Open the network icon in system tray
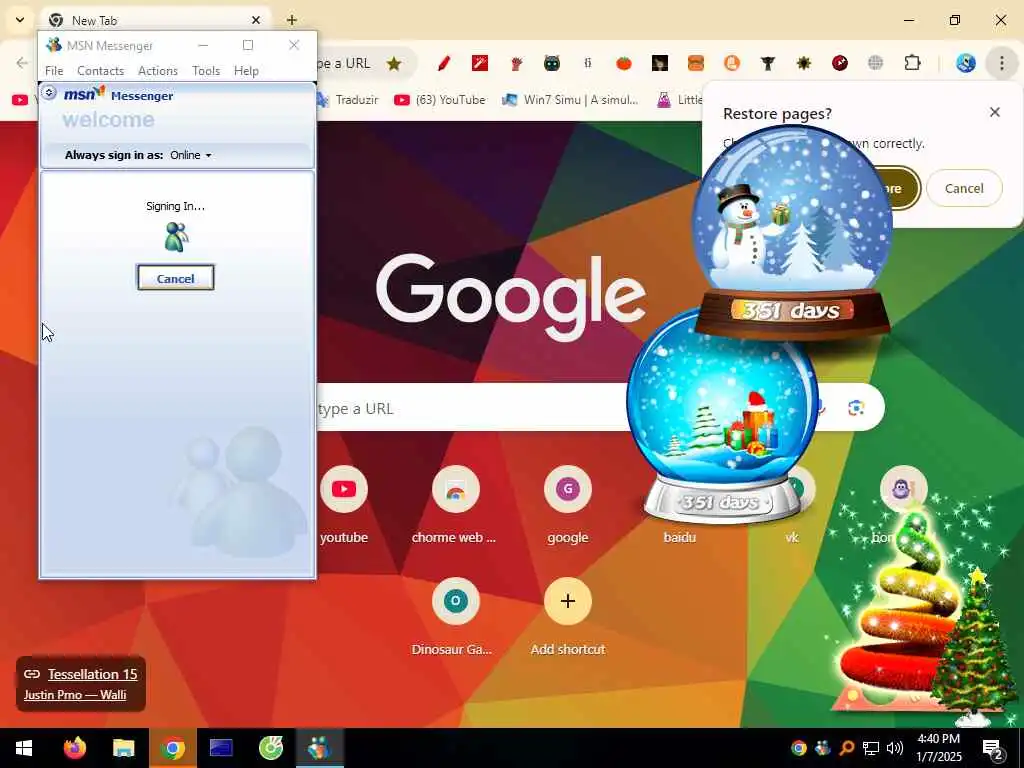 [871, 748]
